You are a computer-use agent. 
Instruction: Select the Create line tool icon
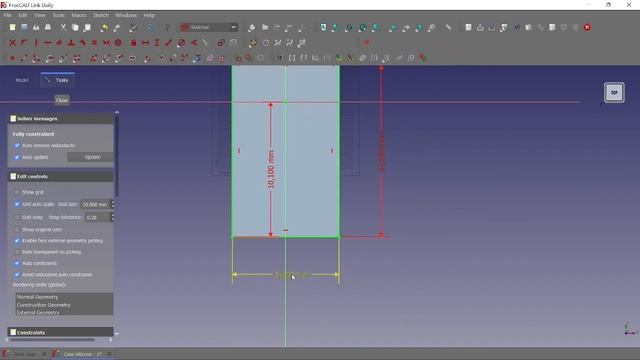tap(24, 58)
